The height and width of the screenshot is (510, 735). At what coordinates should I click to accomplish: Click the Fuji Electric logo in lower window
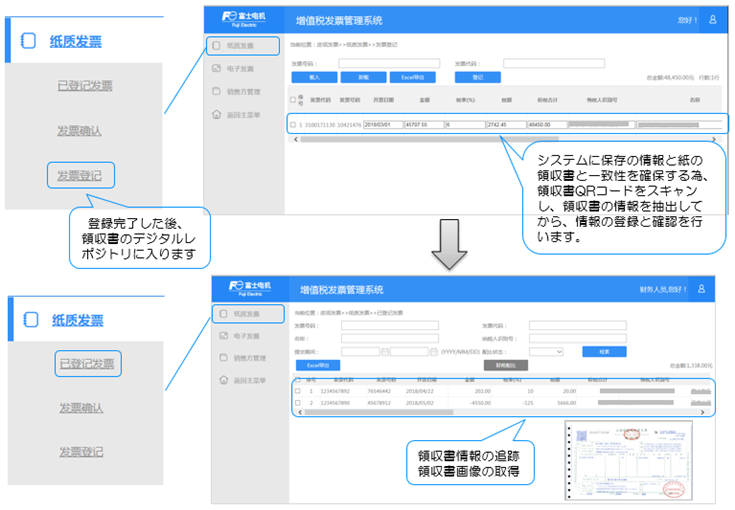[240, 289]
